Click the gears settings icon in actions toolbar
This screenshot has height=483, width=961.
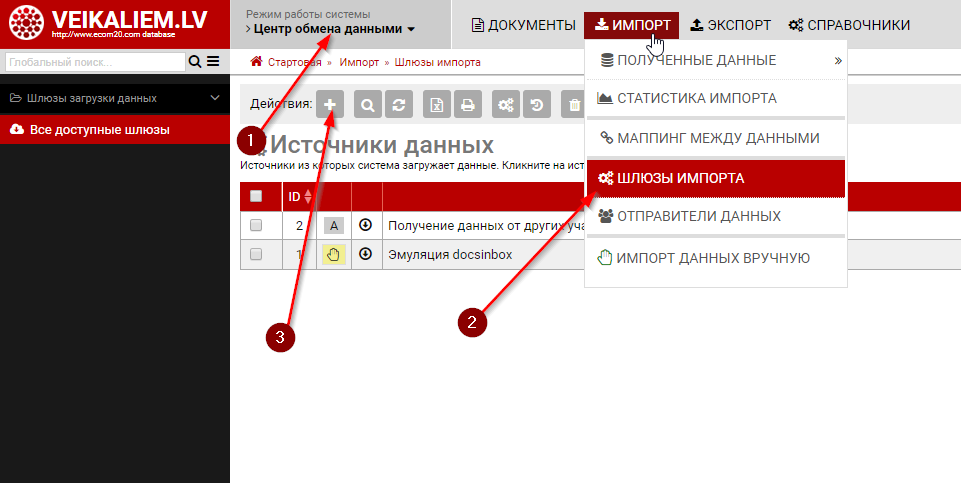click(x=506, y=105)
